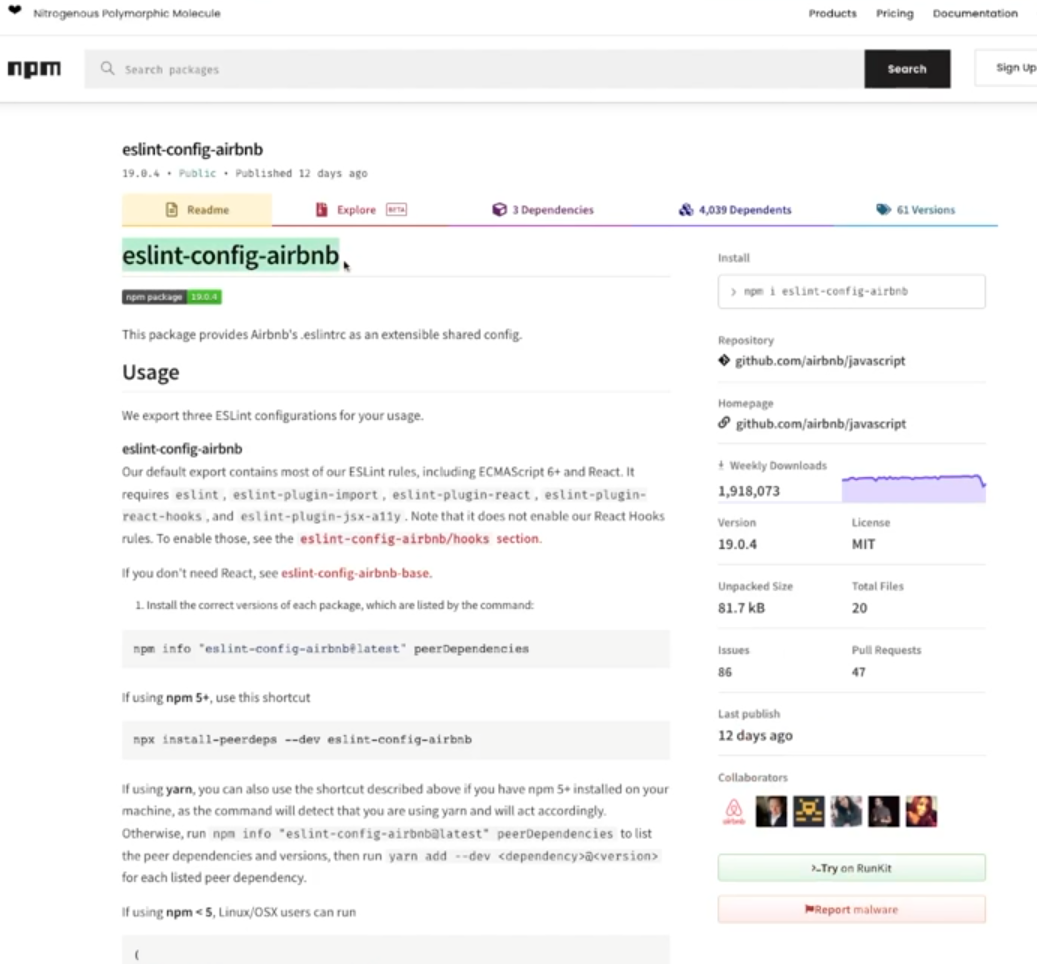Open the Documentation menu item
The width and height of the screenshot is (1037, 964).
coord(975,13)
